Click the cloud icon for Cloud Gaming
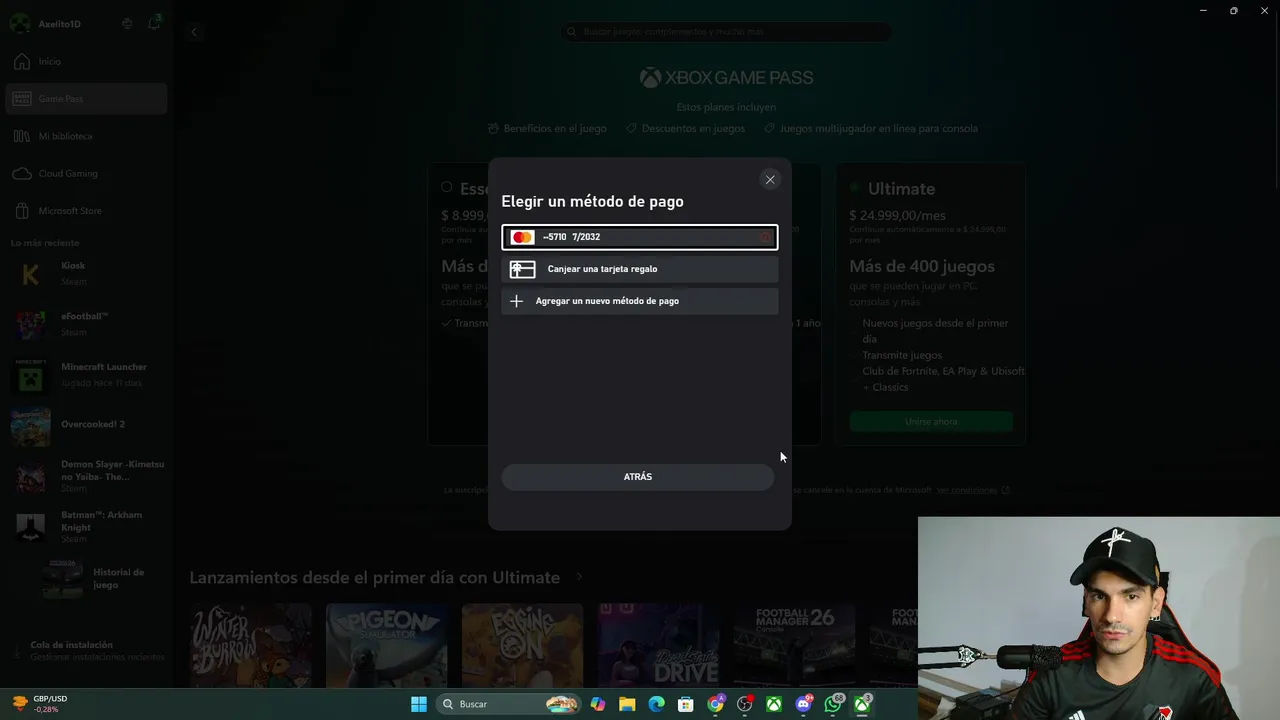The height and width of the screenshot is (720, 1280). (x=21, y=173)
